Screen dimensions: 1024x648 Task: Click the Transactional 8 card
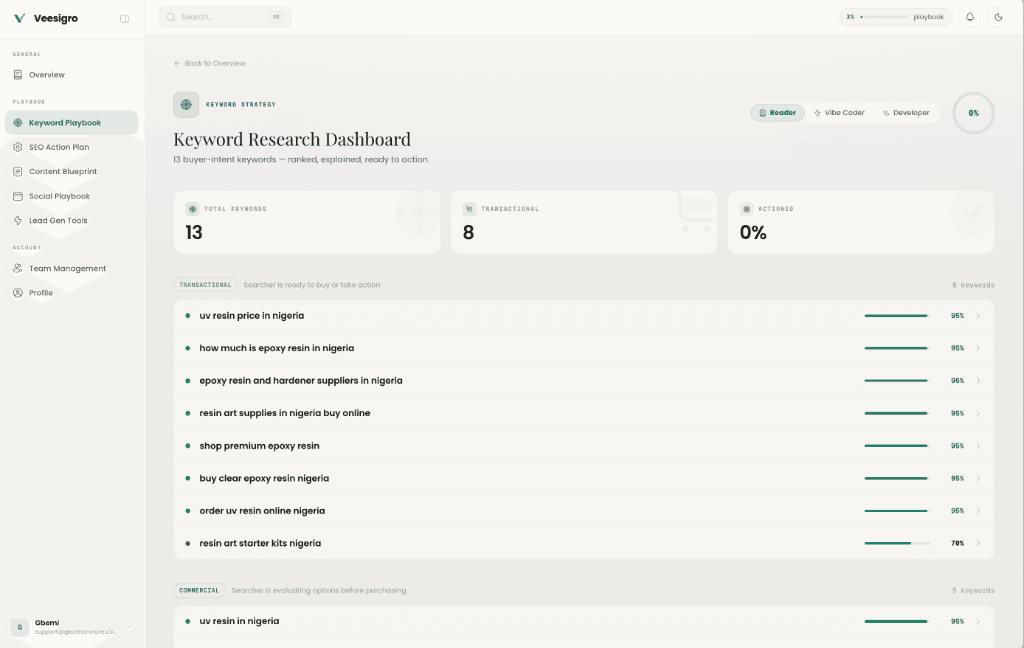pos(584,222)
